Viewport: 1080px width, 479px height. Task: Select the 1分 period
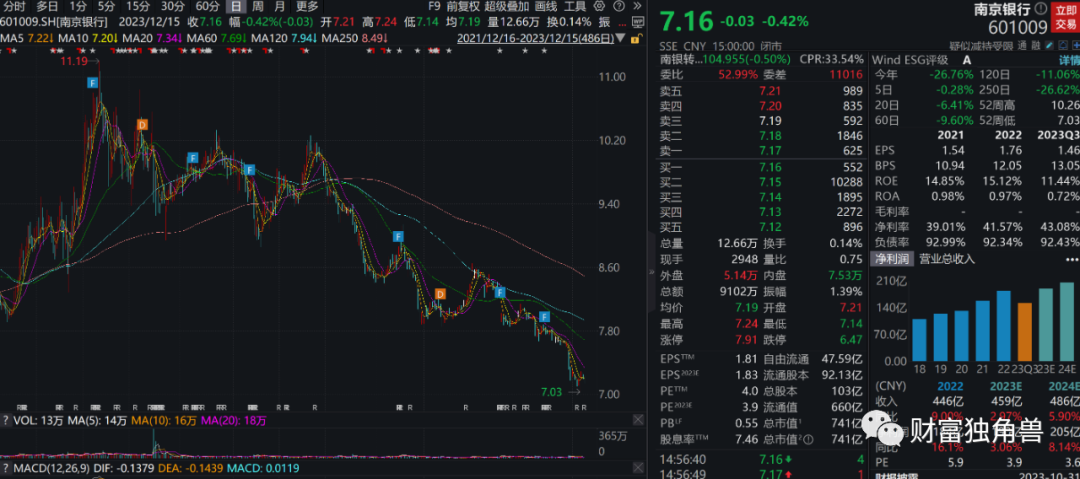point(78,6)
